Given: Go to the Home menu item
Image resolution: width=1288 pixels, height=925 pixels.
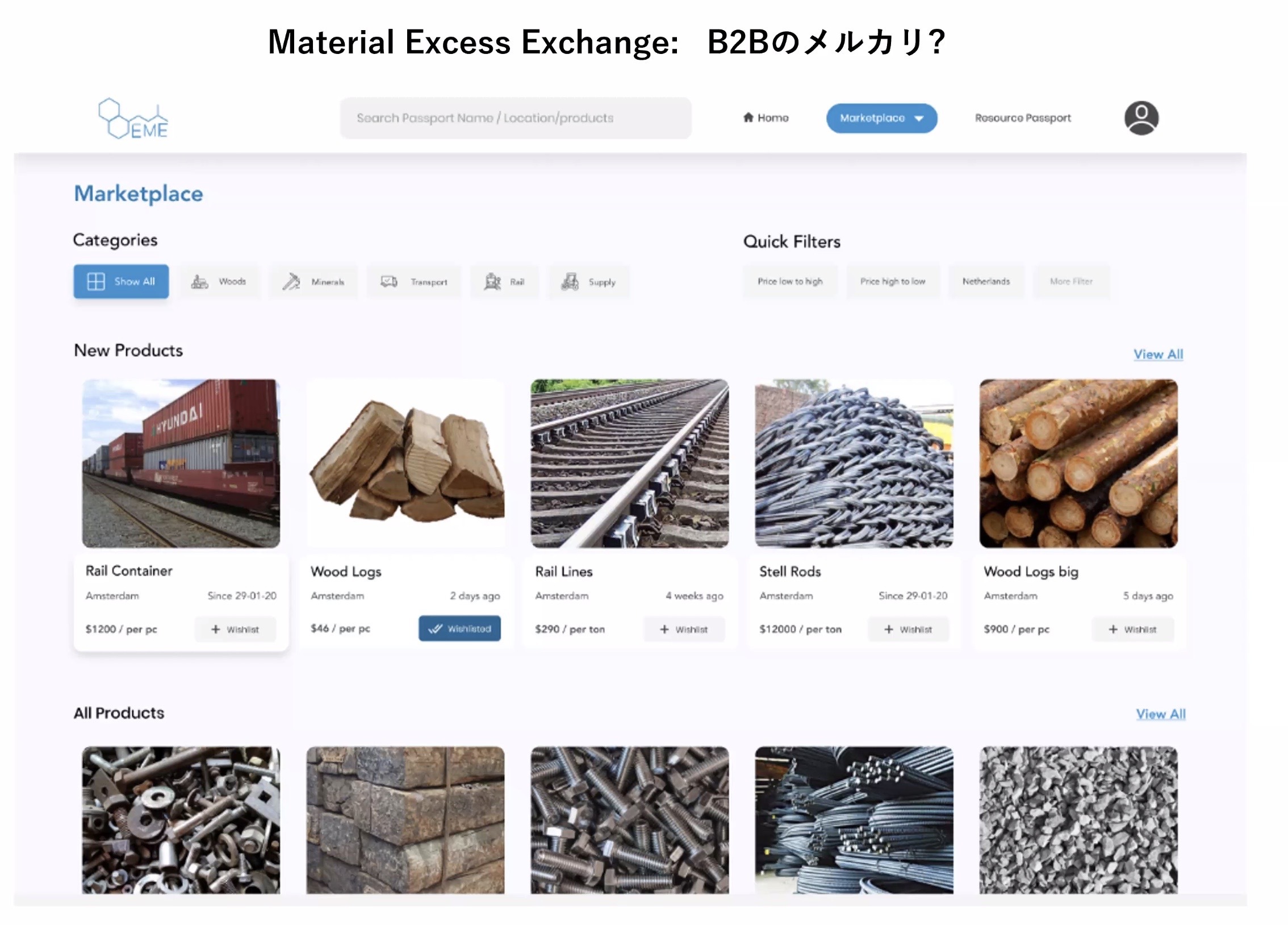Looking at the screenshot, I should (766, 118).
